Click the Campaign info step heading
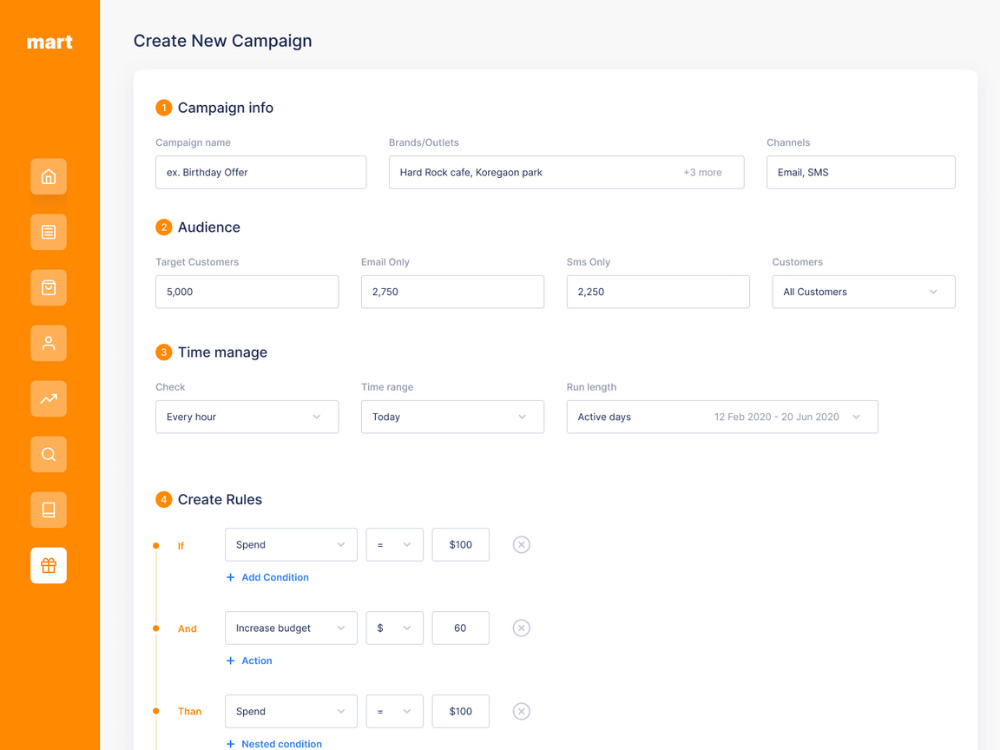This screenshot has height=750, width=1000. pyautogui.click(x=225, y=108)
